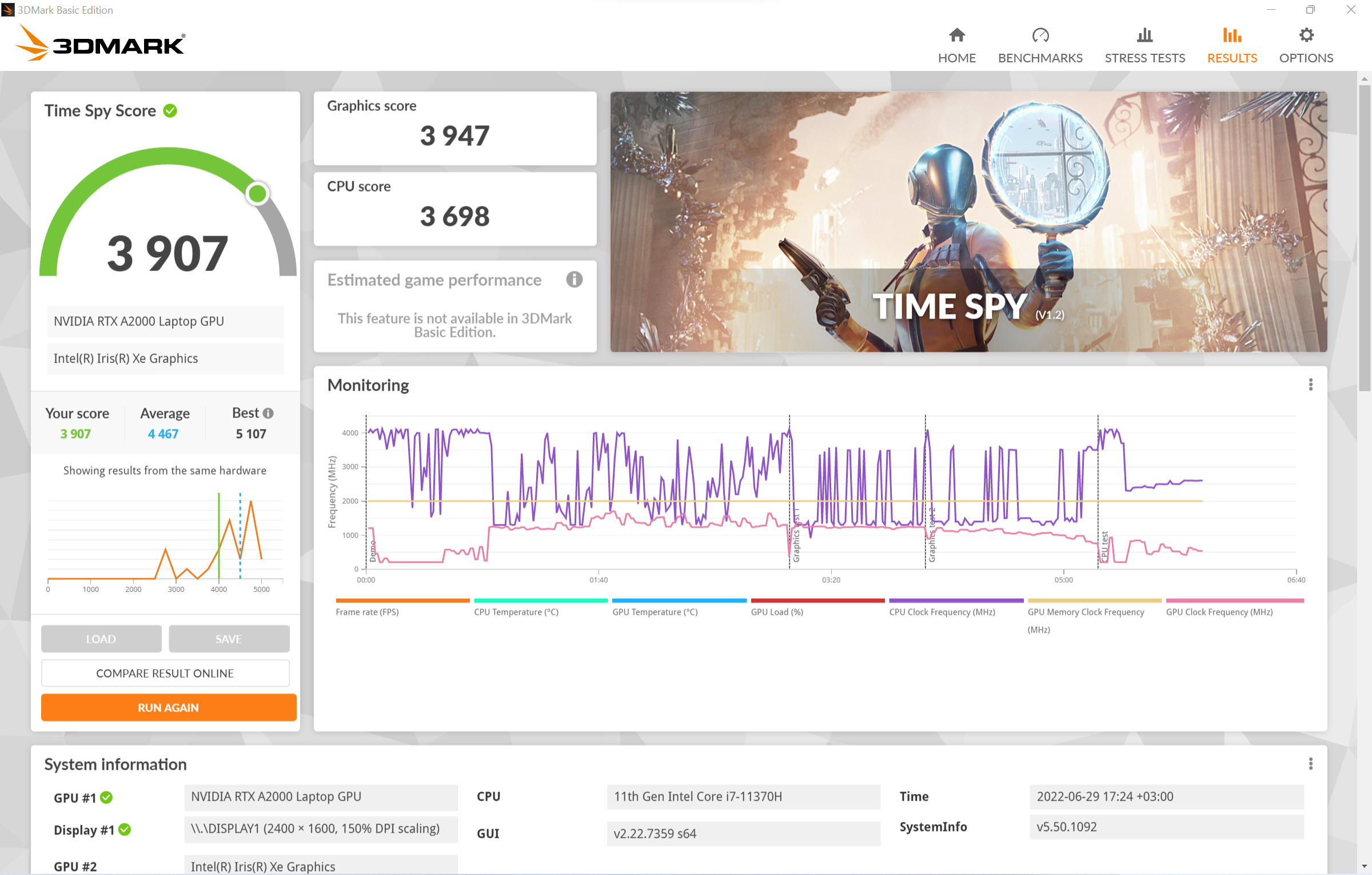Open the Options gear icon

(1306, 35)
